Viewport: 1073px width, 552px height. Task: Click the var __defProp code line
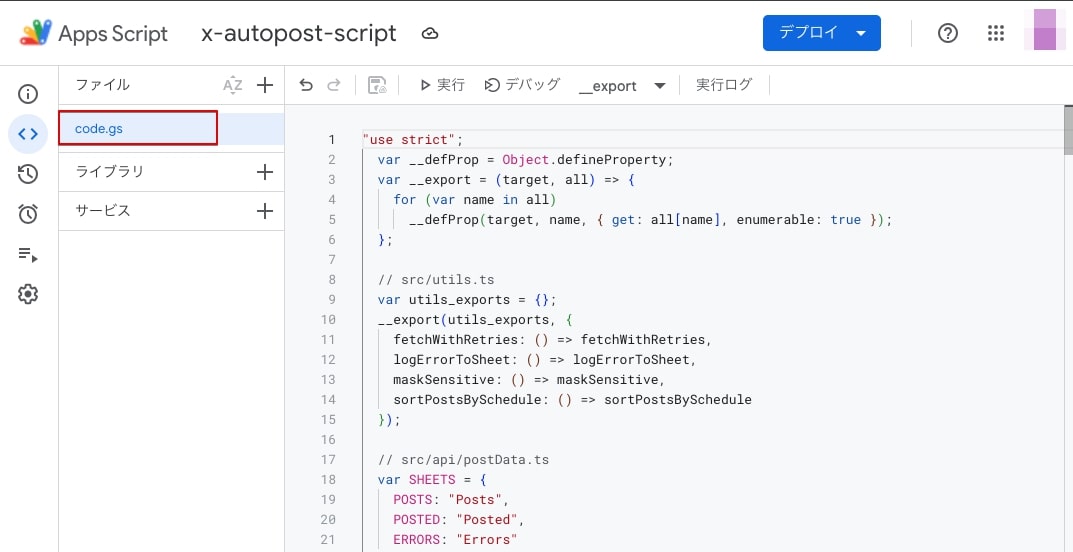526,159
